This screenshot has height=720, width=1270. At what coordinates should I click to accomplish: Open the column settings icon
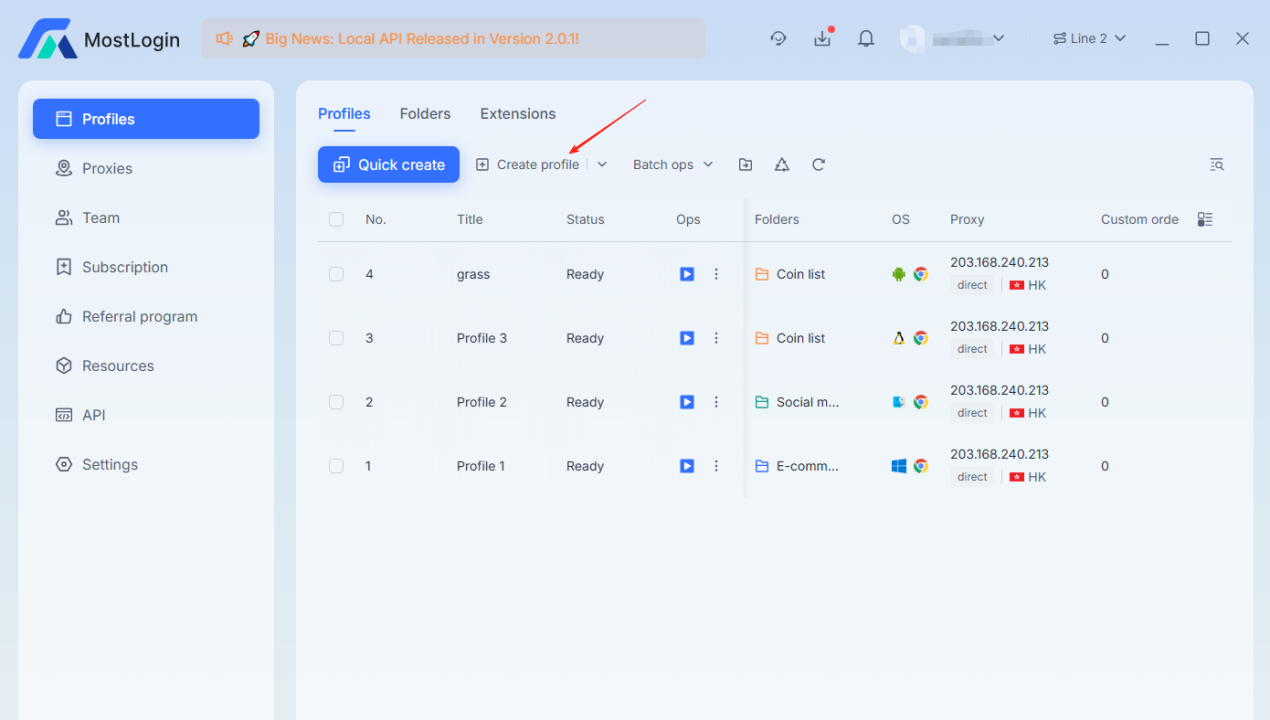[1205, 219]
